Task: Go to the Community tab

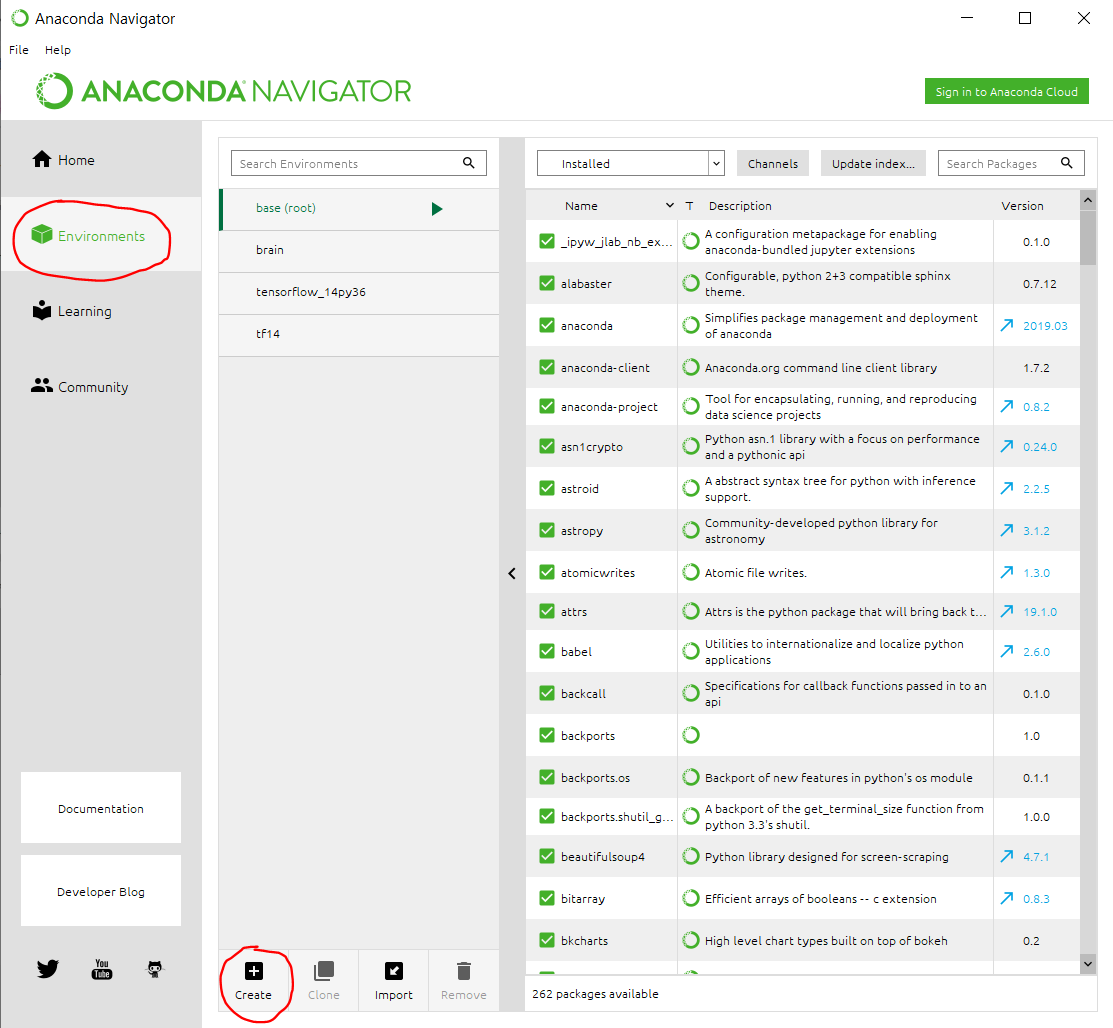Action: point(102,386)
